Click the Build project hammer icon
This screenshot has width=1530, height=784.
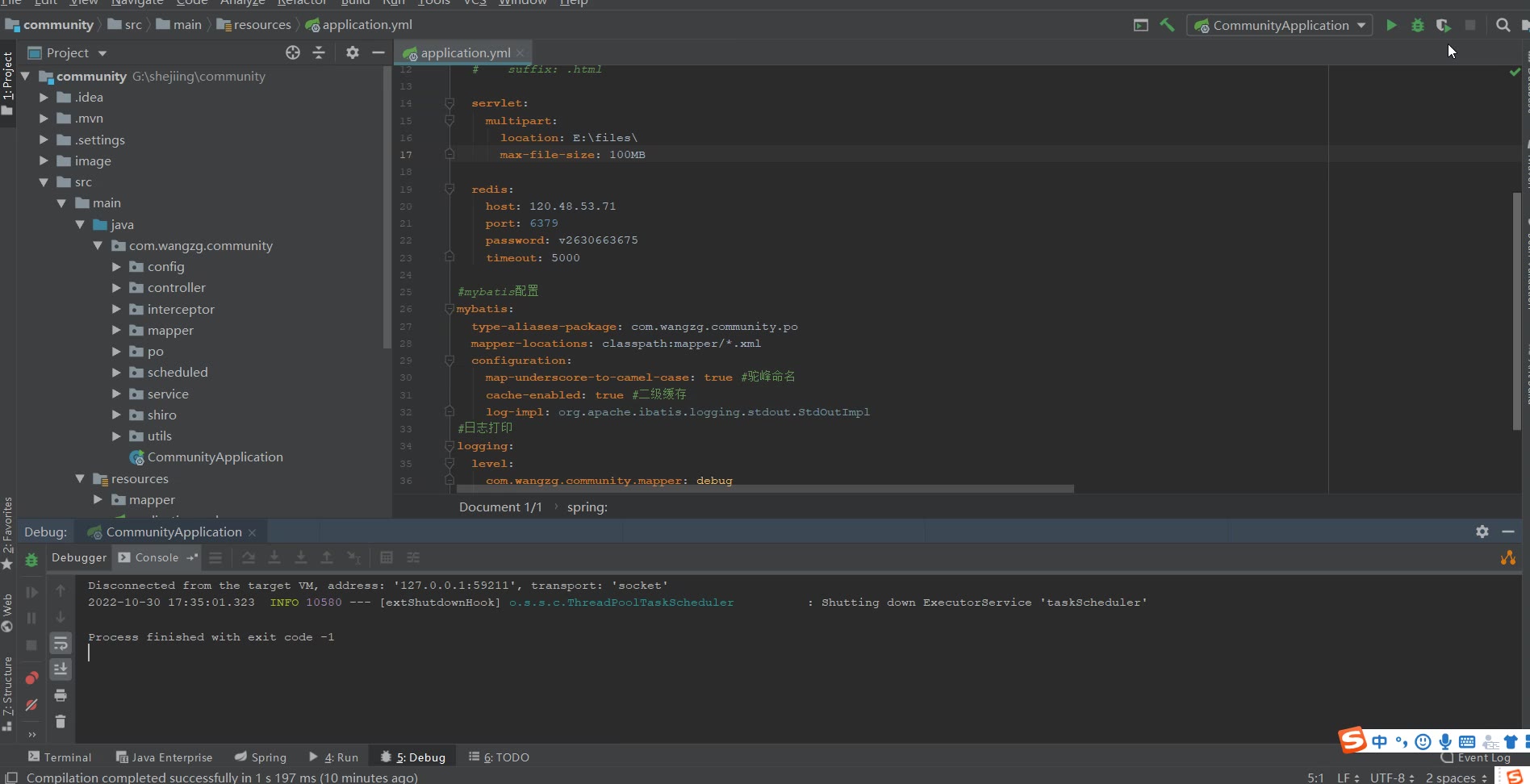[x=1167, y=26]
